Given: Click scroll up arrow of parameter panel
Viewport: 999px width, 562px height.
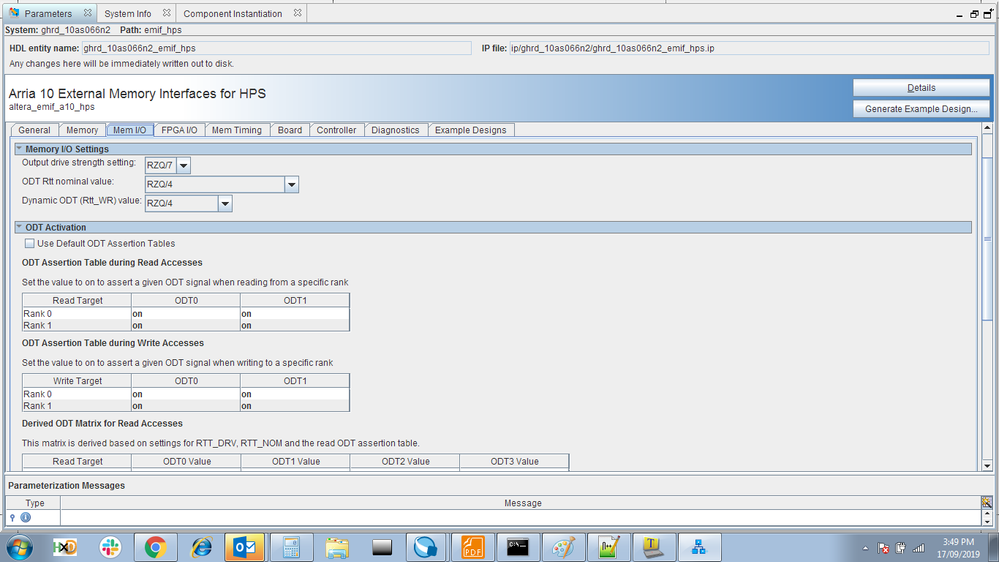Looking at the screenshot, I should point(987,128).
